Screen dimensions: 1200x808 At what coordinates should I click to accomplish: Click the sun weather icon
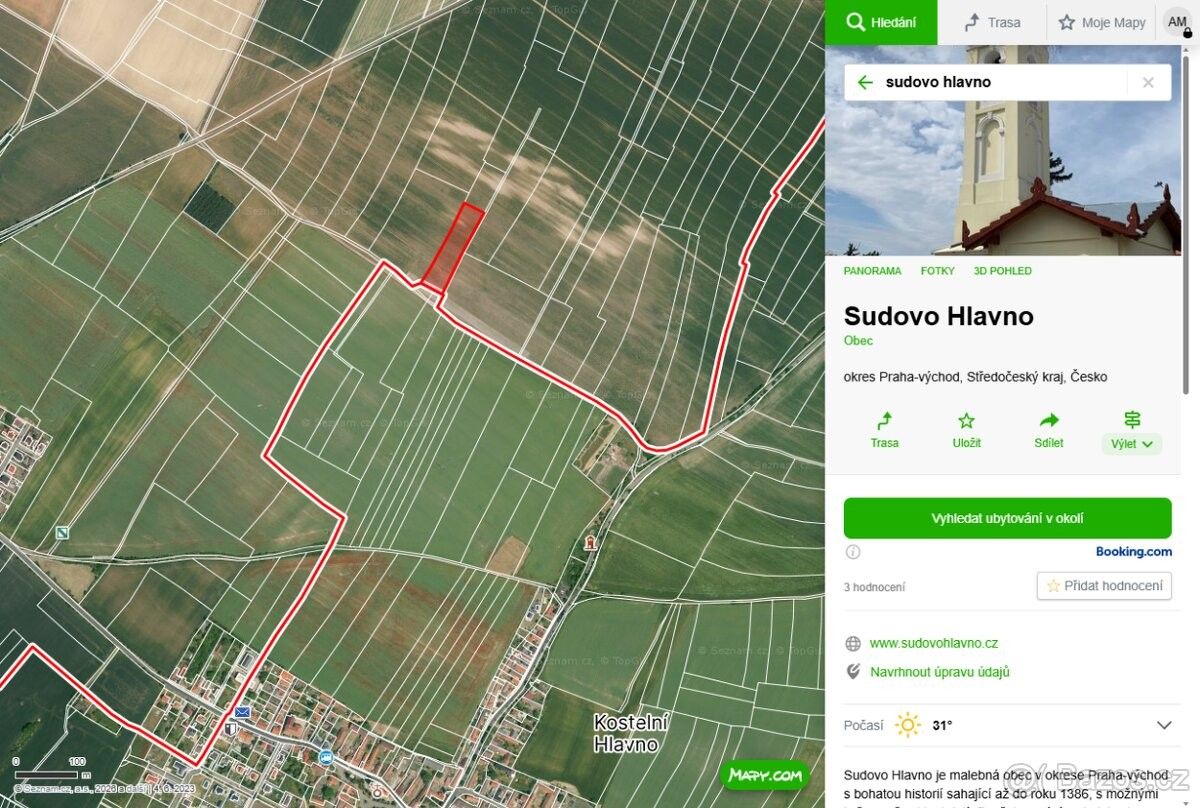click(x=908, y=725)
